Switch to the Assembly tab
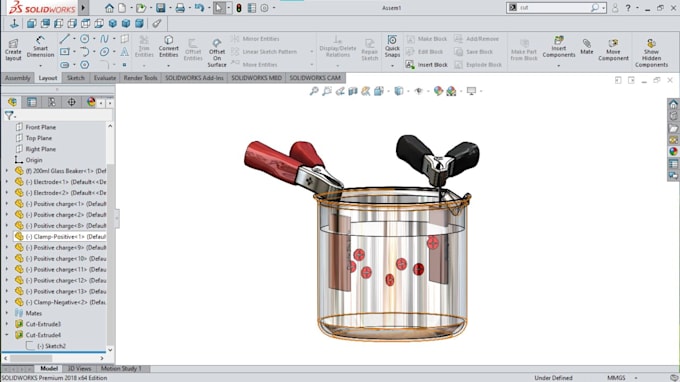The height and width of the screenshot is (382, 680). [x=17, y=78]
